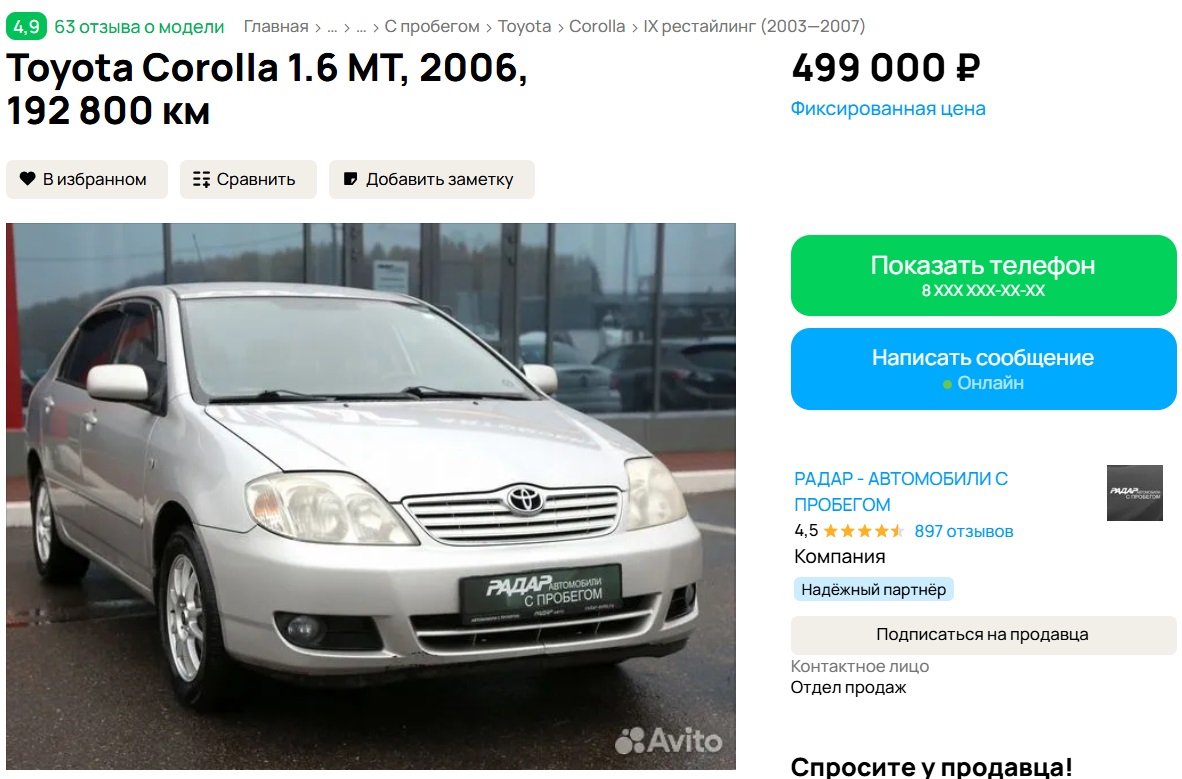The height and width of the screenshot is (779, 1182).
Task: Click the Сравнить button
Action: [248, 179]
